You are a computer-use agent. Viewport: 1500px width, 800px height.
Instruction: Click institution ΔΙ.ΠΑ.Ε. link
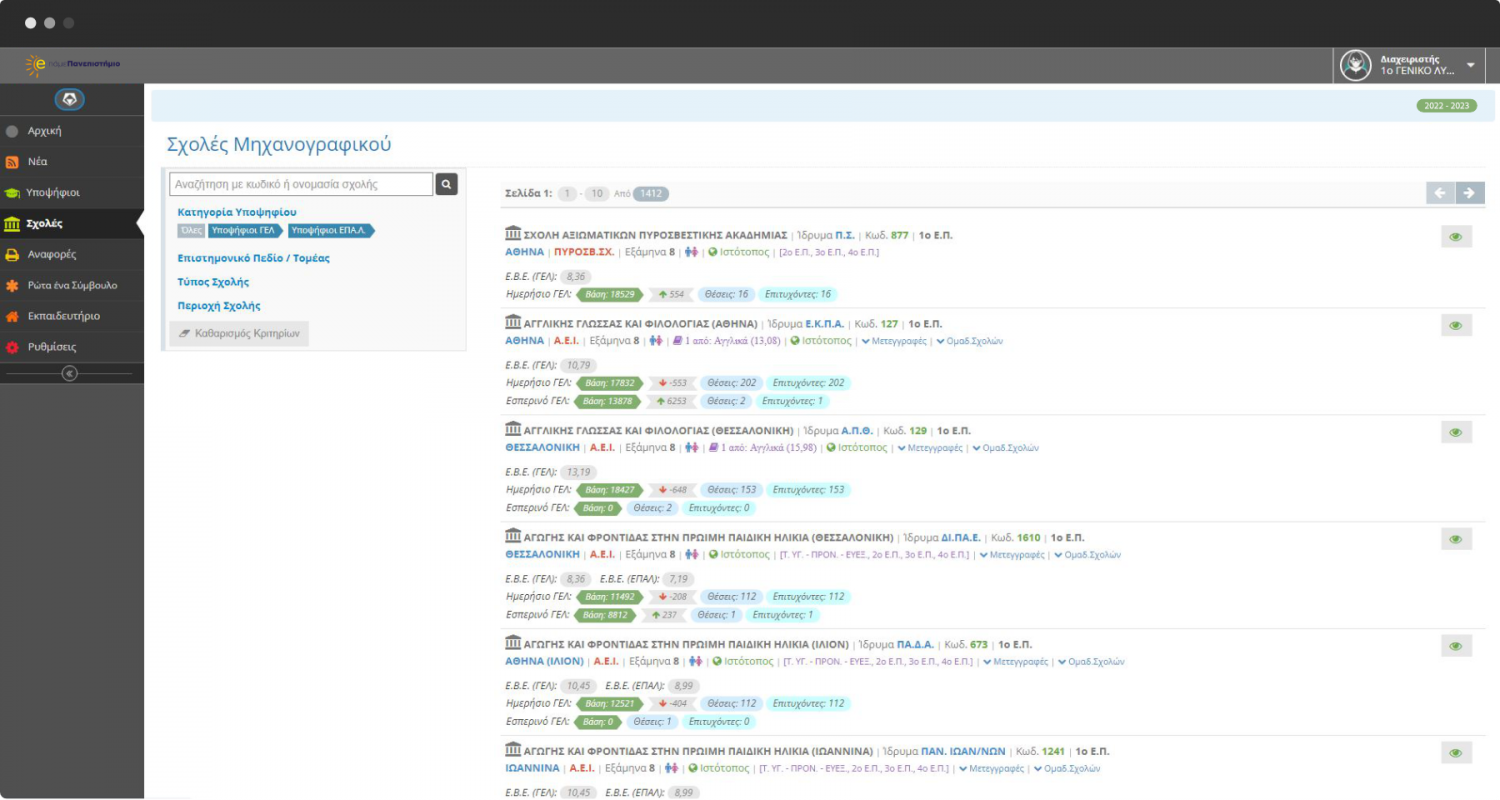click(x=963, y=538)
